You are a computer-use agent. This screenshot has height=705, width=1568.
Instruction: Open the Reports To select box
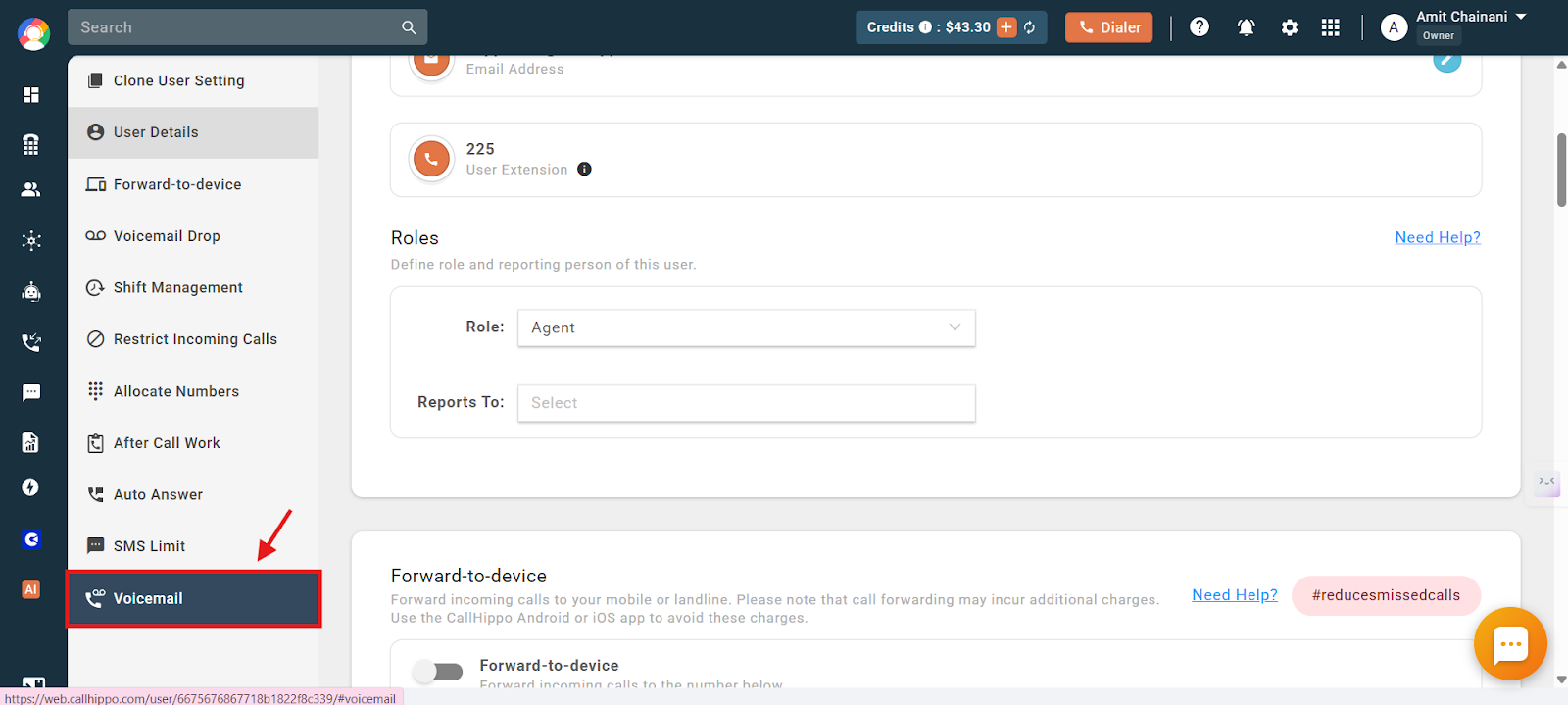(747, 403)
